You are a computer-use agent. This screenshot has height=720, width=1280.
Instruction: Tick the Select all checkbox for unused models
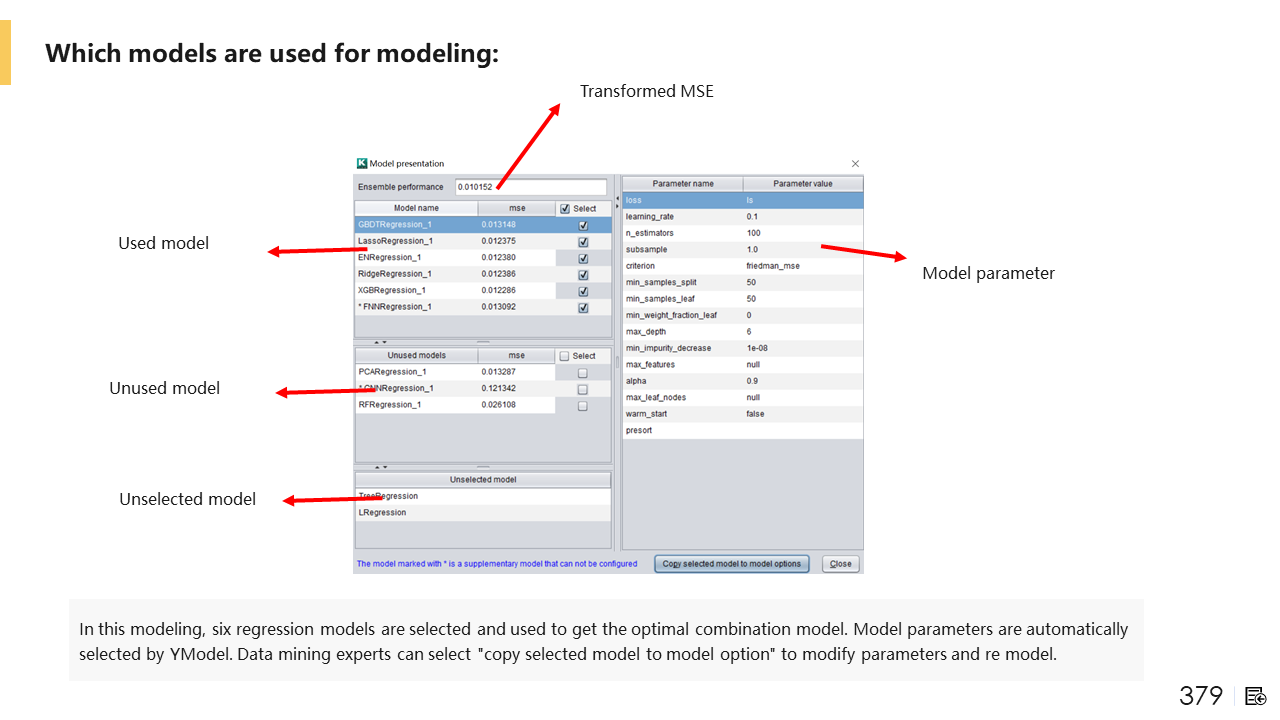pos(565,356)
